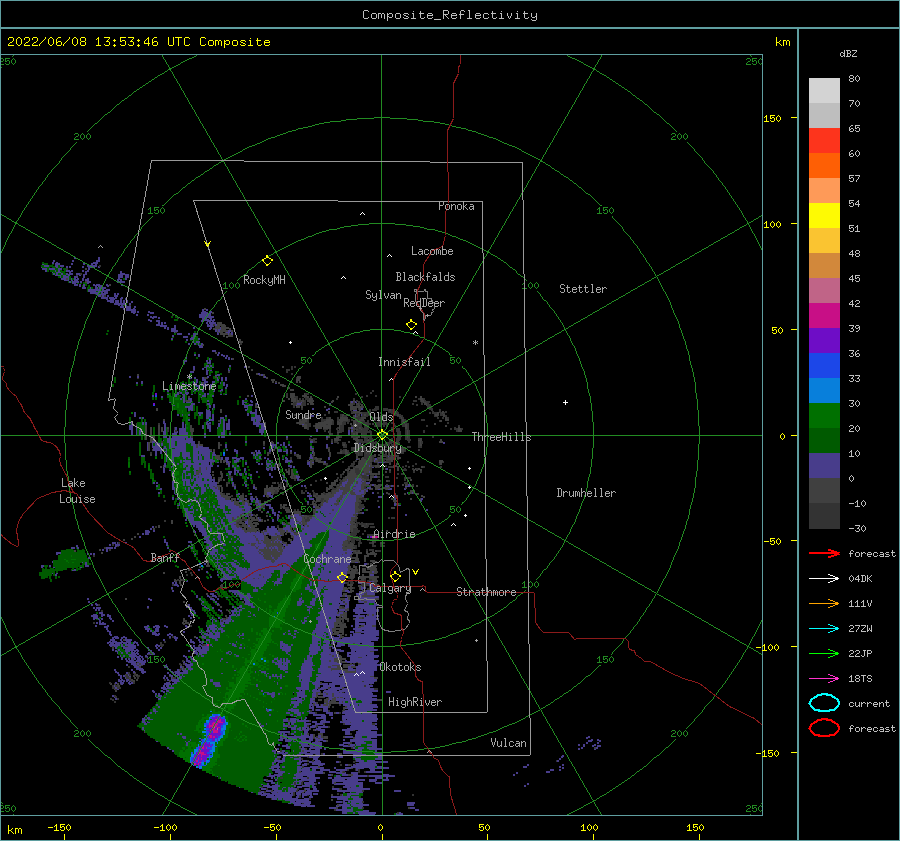Click the yellow diamond marker near RockyMH

pos(267,261)
